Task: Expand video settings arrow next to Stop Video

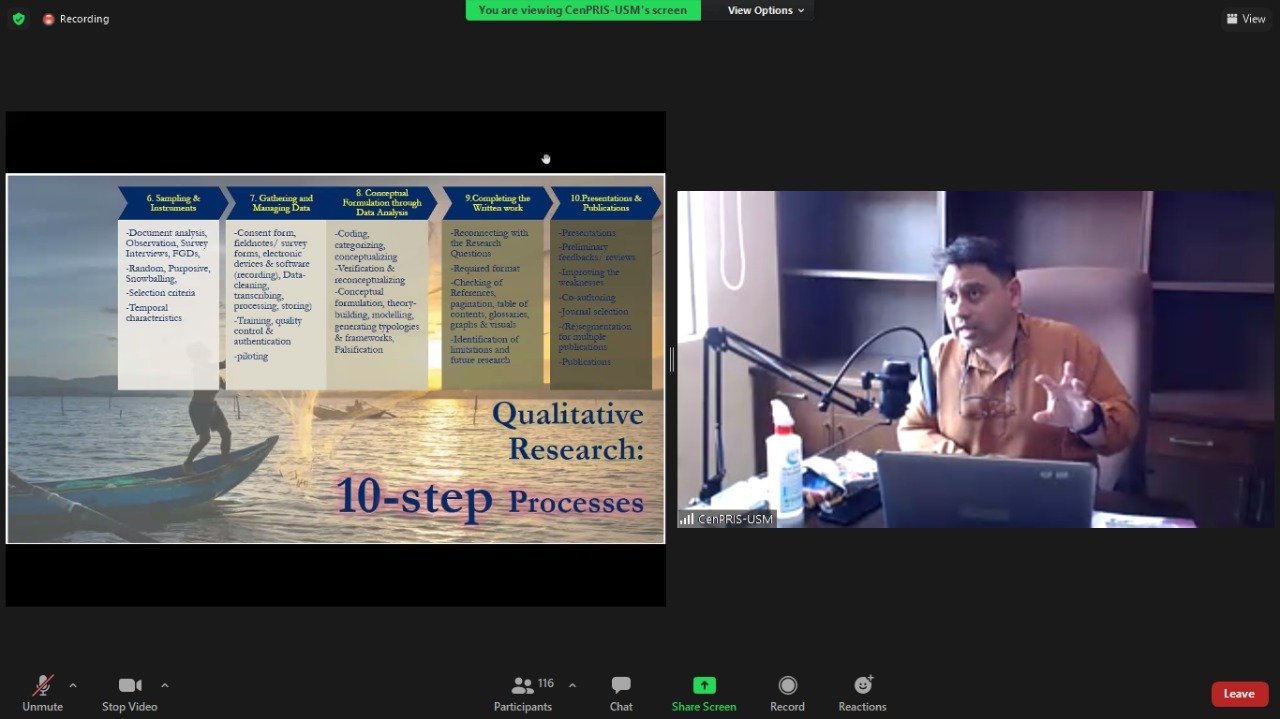Action: tap(165, 685)
